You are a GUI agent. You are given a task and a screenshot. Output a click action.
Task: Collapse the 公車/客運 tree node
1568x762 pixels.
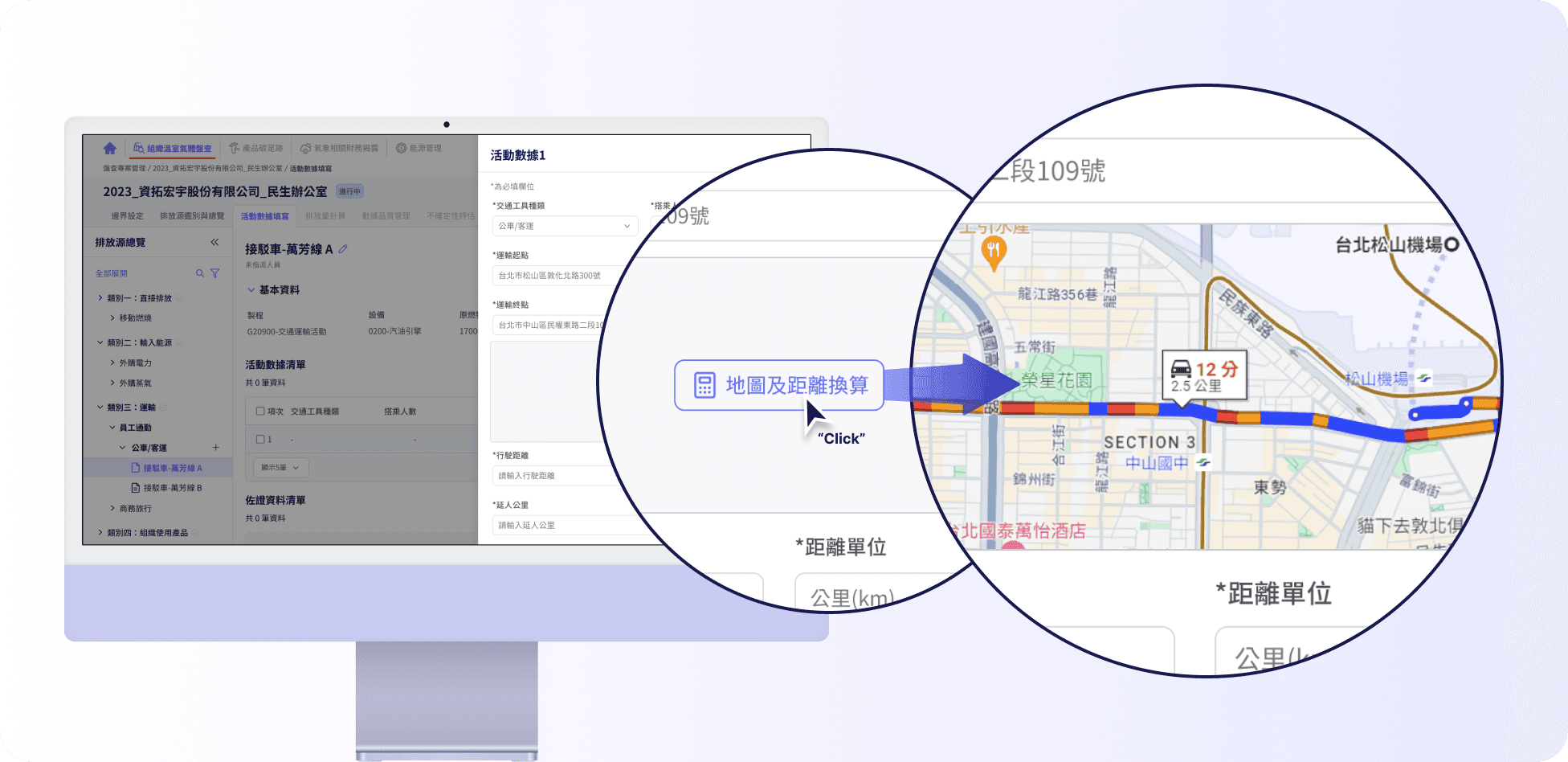pos(123,448)
